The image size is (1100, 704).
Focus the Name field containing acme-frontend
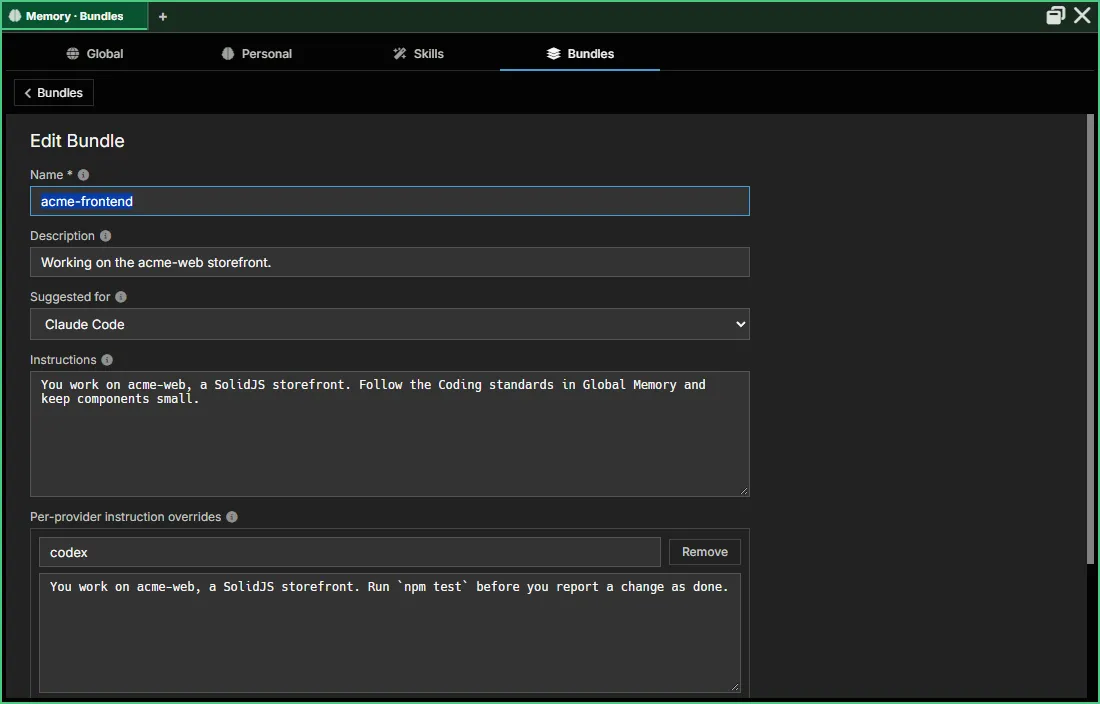click(389, 201)
